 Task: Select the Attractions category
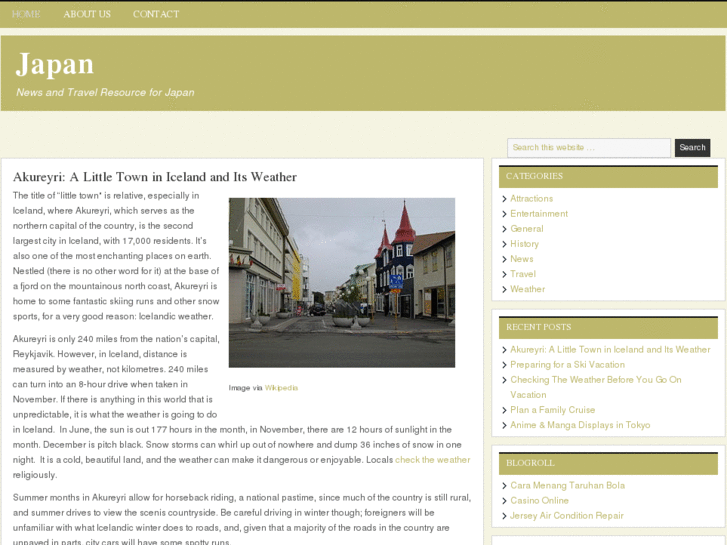tap(531, 199)
